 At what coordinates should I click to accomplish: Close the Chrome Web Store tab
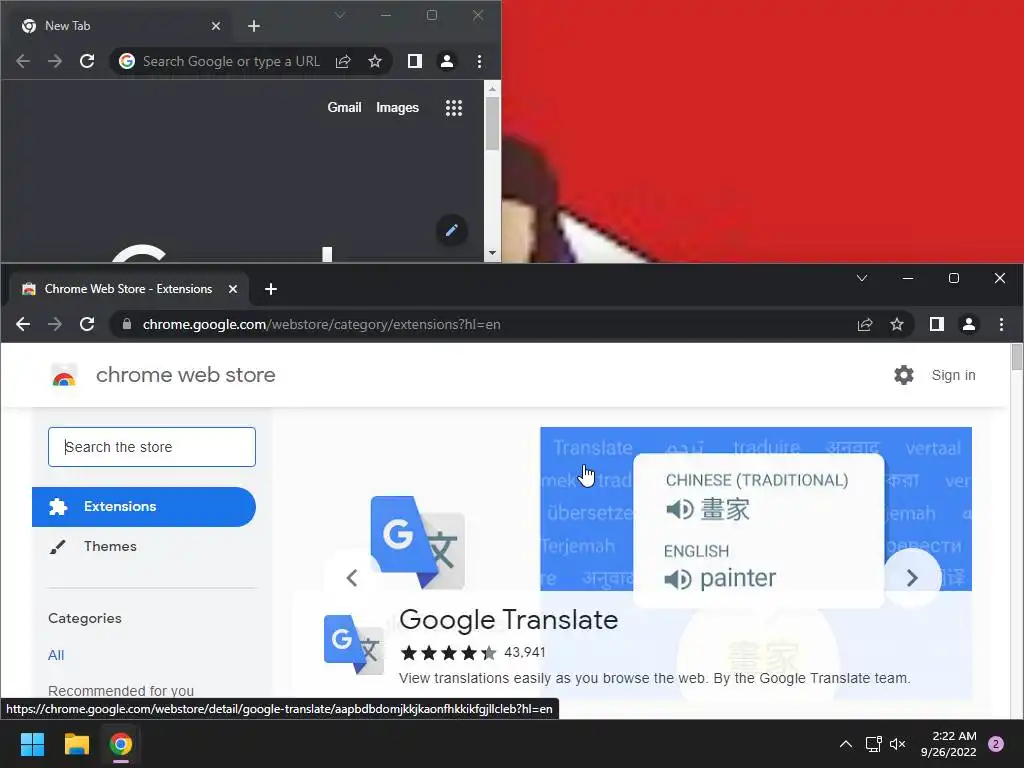[232, 289]
